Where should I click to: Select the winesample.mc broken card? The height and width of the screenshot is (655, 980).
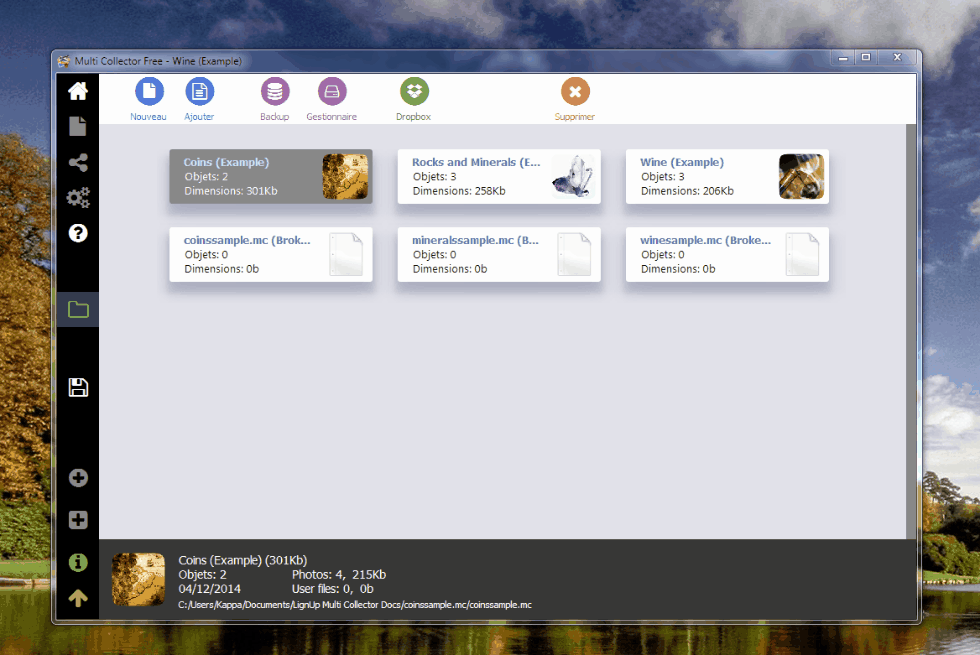727,254
